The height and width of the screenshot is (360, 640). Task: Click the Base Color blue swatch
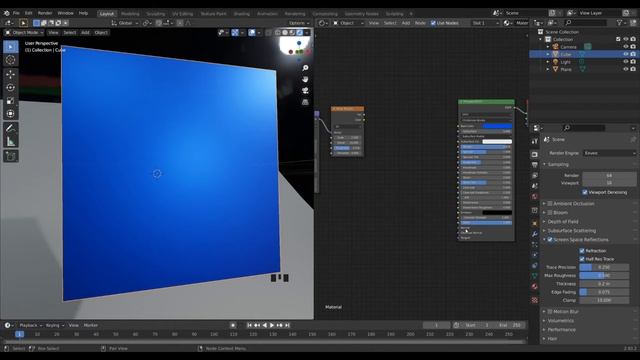497,126
